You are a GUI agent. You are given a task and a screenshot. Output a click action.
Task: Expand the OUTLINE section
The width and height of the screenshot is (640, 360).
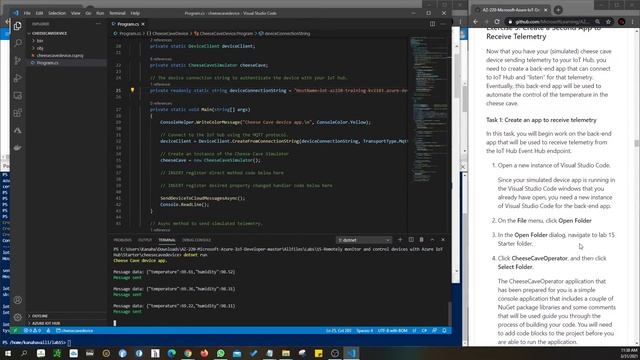(40, 316)
